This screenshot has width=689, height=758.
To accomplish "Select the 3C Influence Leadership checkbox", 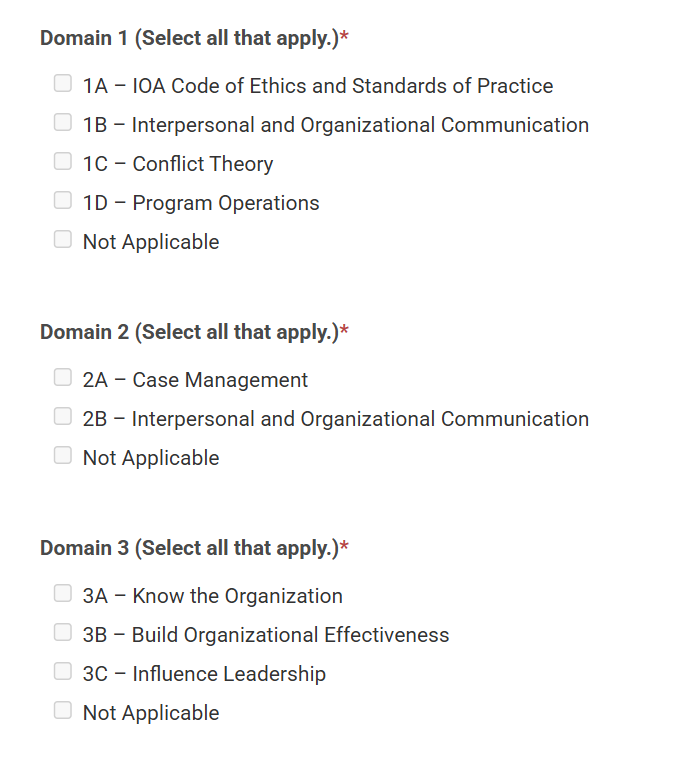I will coord(63,671).
